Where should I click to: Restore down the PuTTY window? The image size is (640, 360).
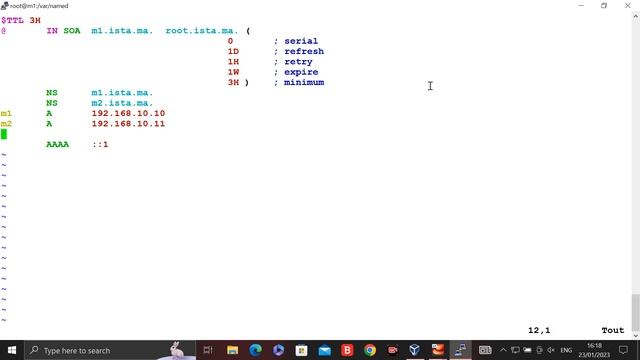point(604,6)
